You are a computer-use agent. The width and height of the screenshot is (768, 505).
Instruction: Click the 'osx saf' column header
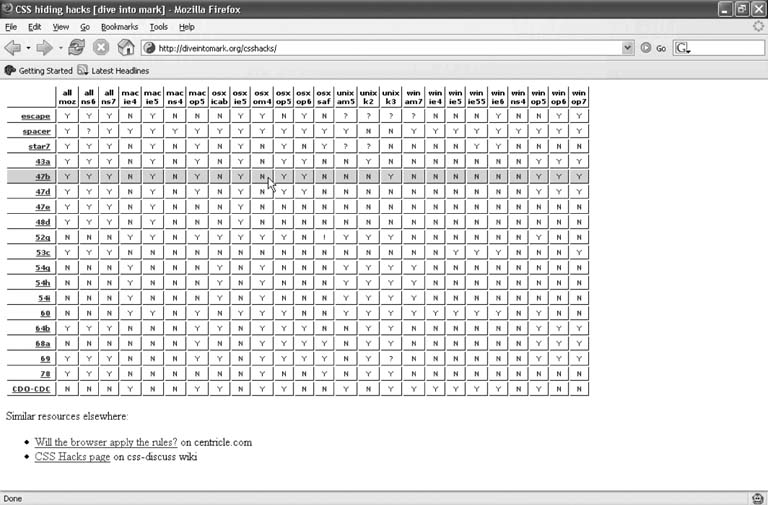click(x=324, y=97)
